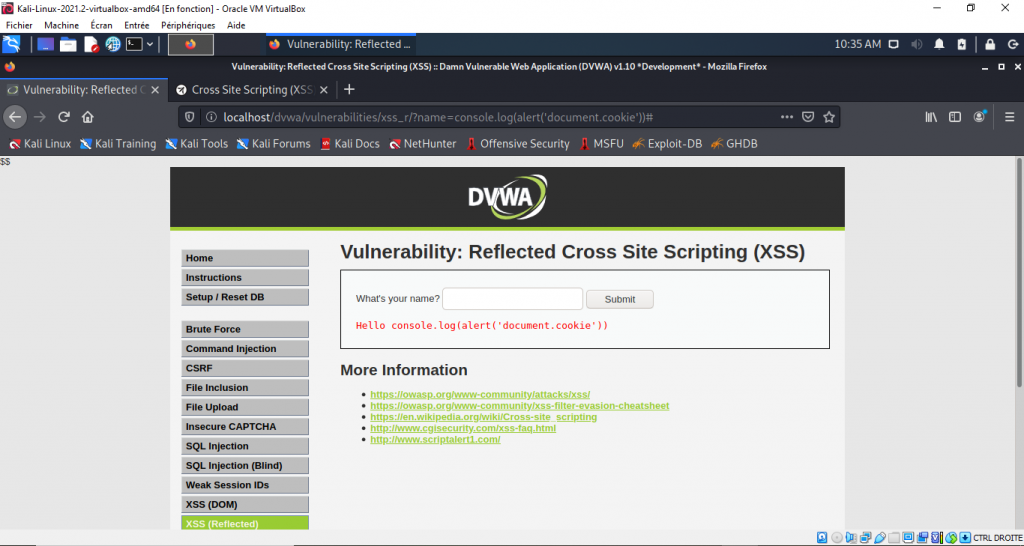Open VirtualBox Périphériques menu
Image resolution: width=1024 pixels, height=546 pixels.
coord(188,25)
